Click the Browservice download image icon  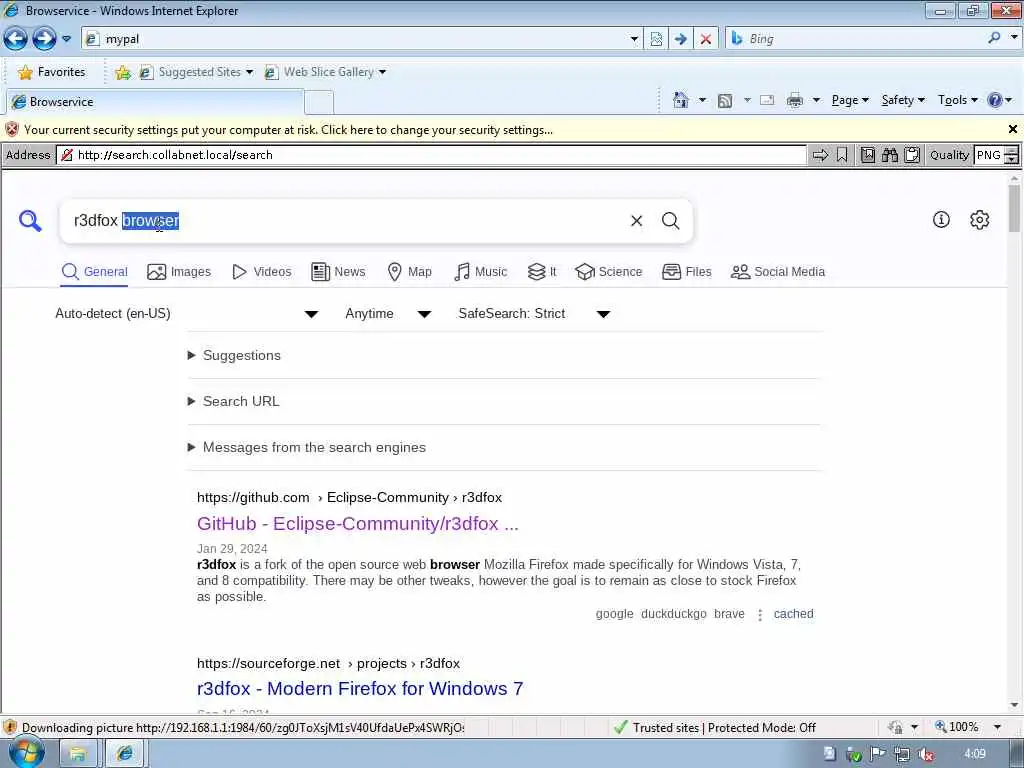(867, 155)
